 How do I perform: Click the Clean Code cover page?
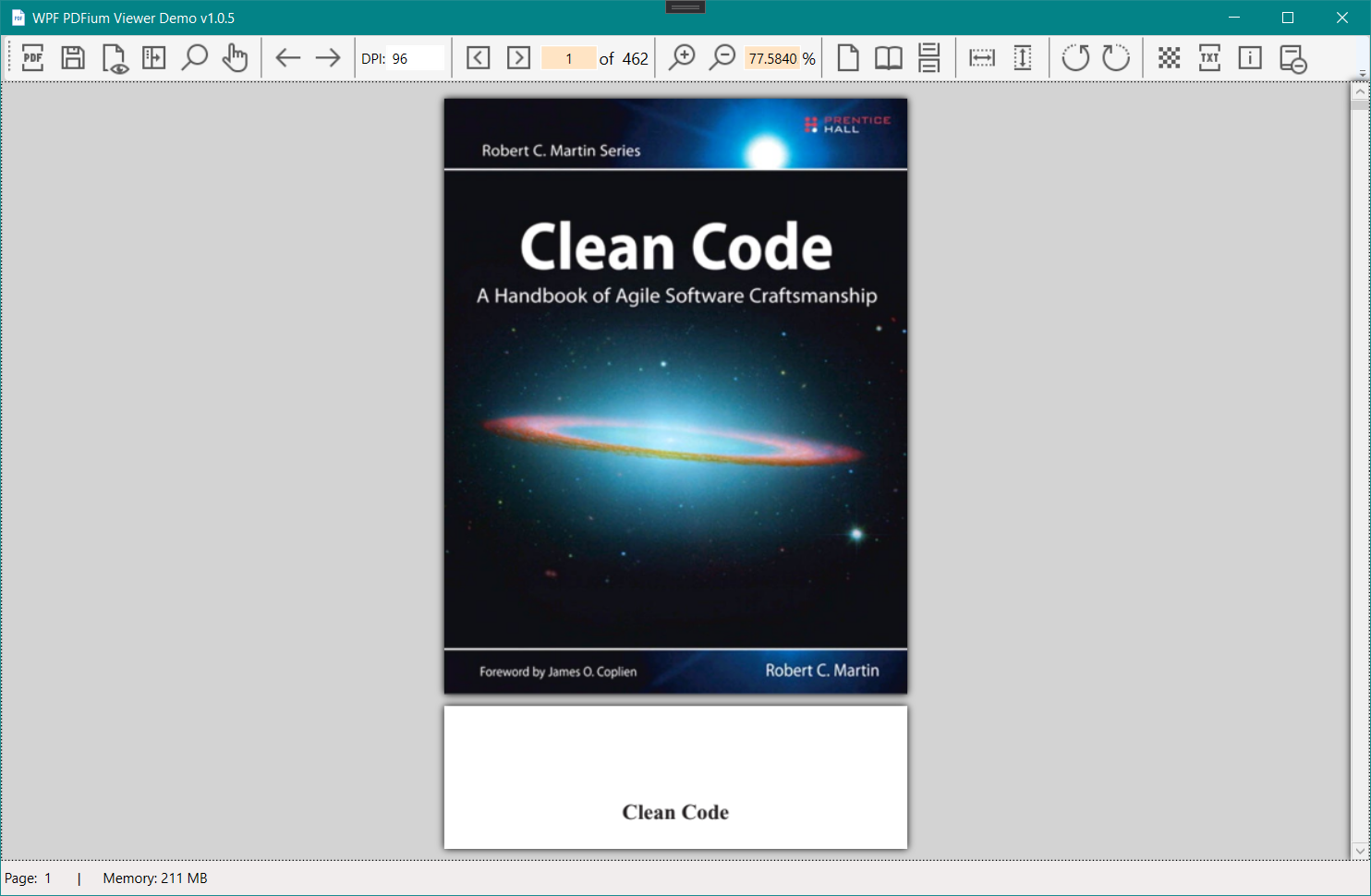tap(675, 395)
